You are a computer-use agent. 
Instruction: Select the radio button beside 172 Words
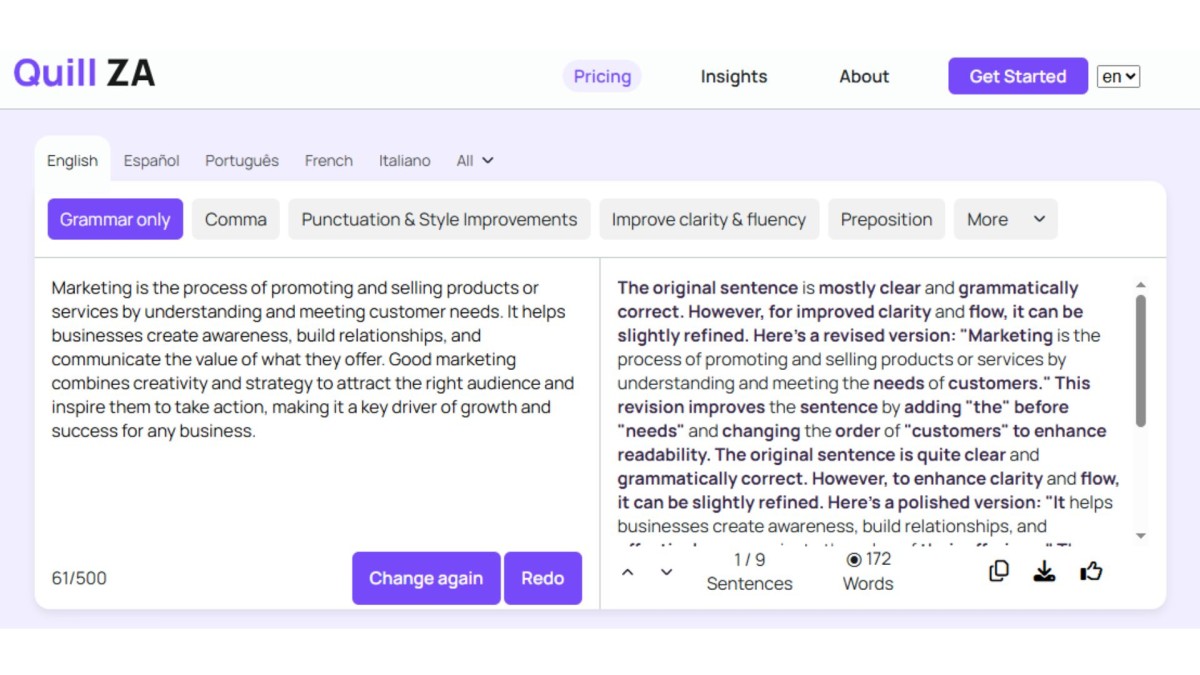point(854,560)
